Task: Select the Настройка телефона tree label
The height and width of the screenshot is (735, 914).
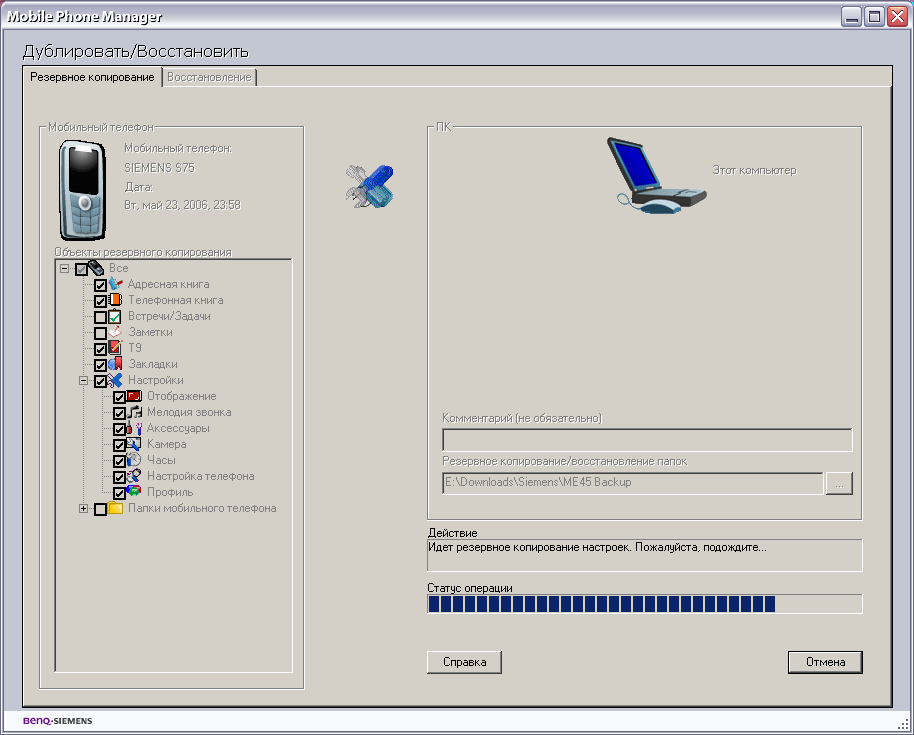Action: click(x=201, y=476)
